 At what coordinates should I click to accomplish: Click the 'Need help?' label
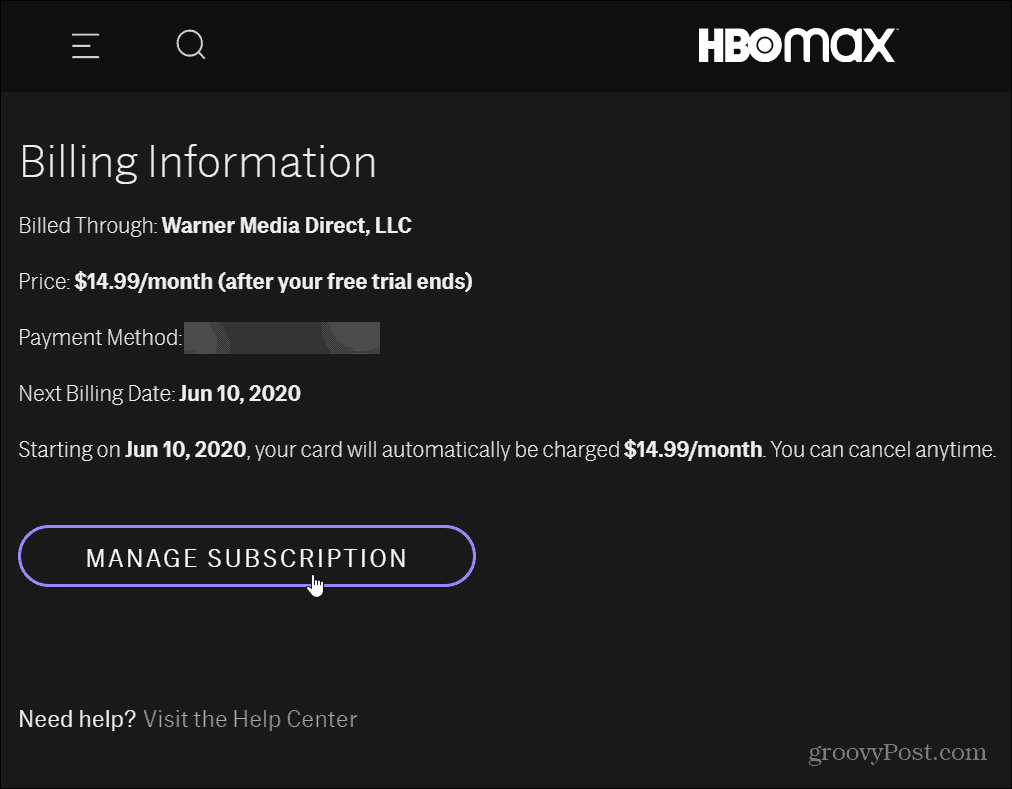[x=77, y=719]
